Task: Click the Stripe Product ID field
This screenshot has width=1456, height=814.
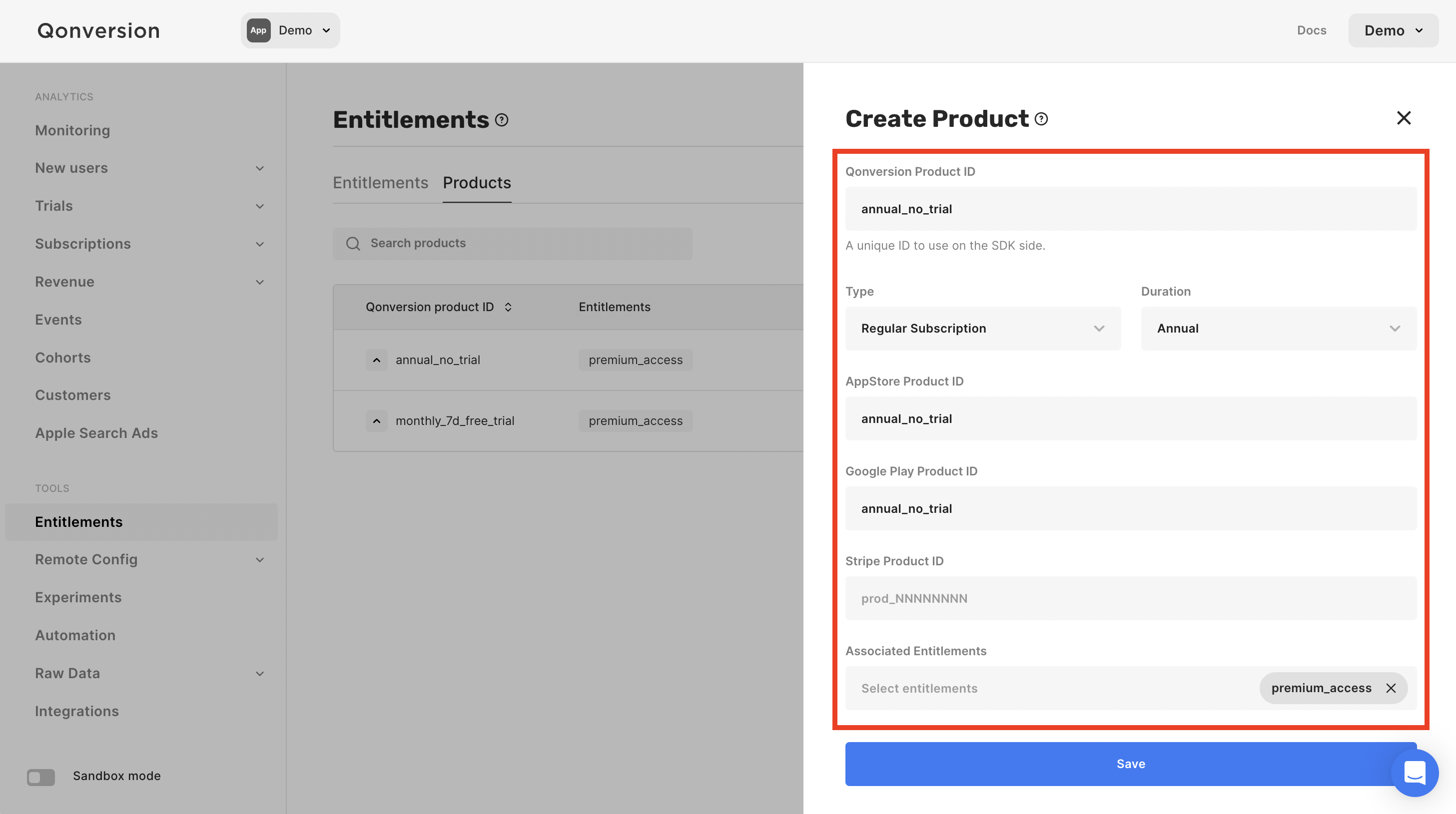Action: coord(1130,598)
